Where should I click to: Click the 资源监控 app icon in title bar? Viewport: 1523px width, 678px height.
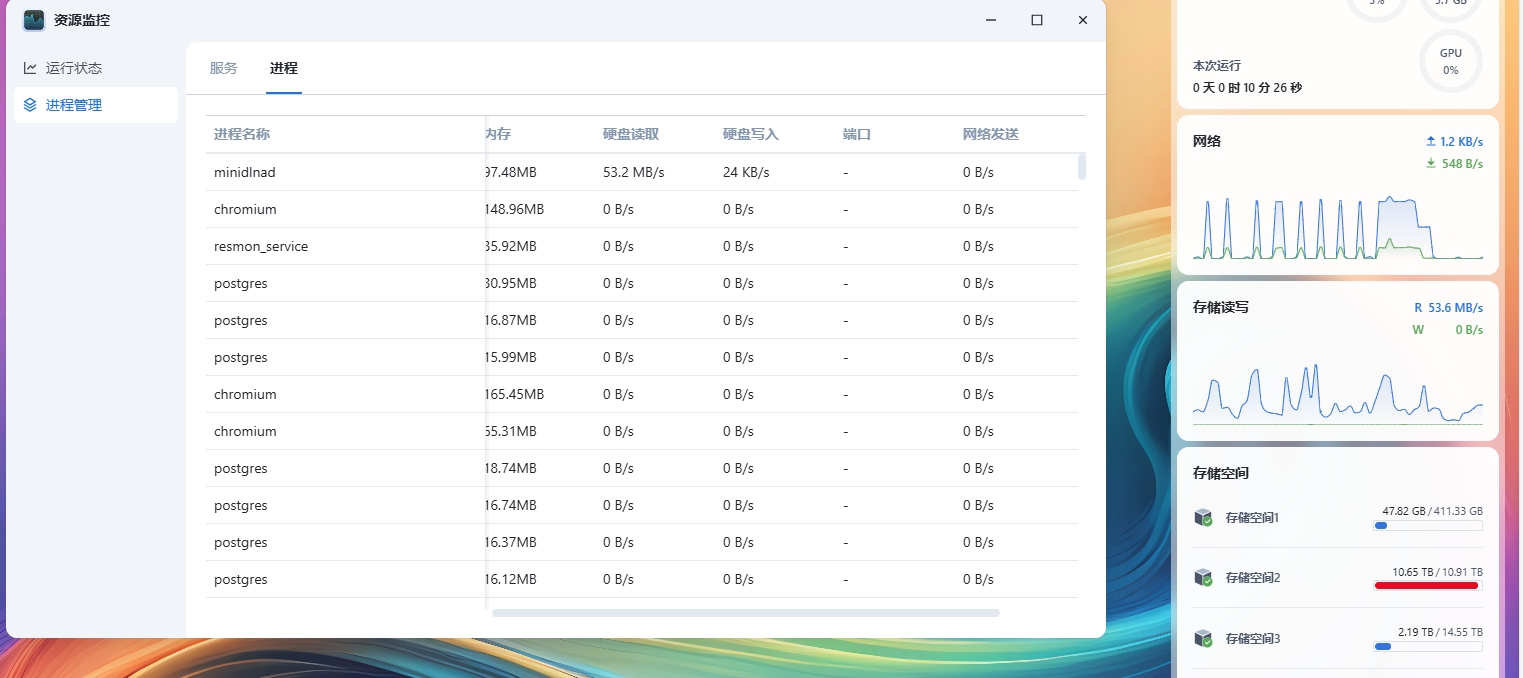[34, 20]
